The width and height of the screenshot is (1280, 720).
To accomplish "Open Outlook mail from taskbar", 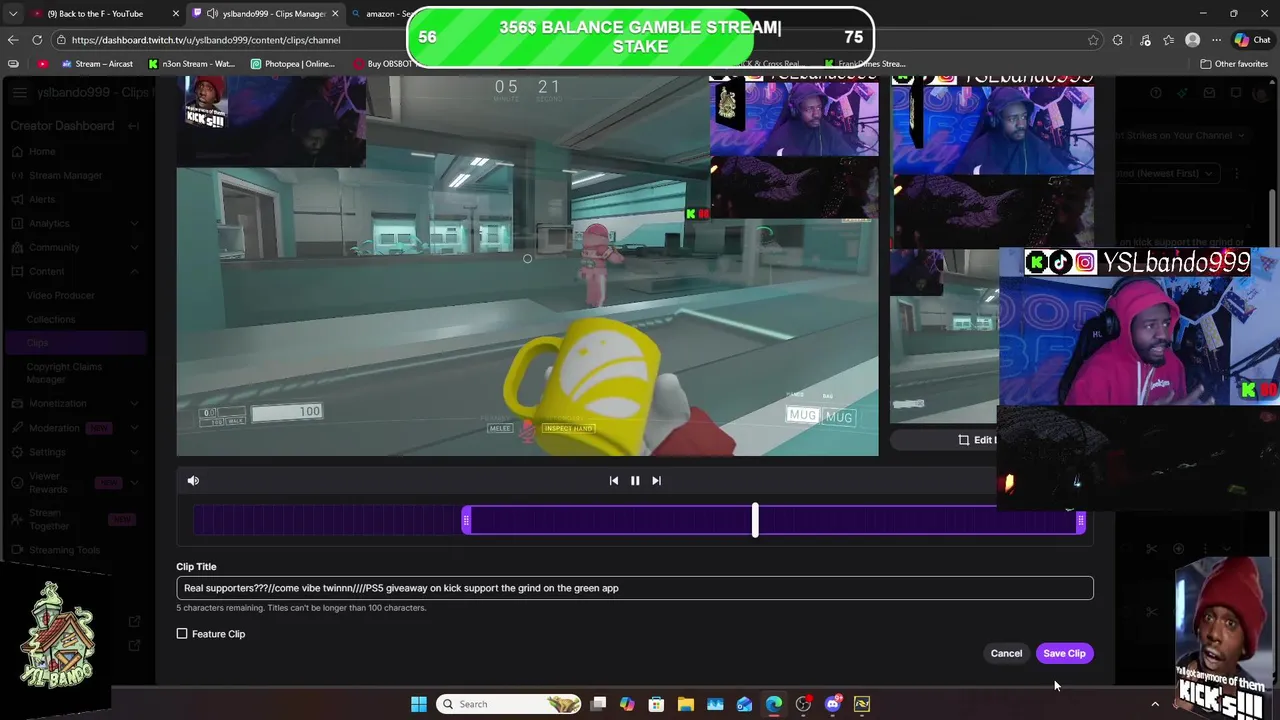I will coord(744,704).
